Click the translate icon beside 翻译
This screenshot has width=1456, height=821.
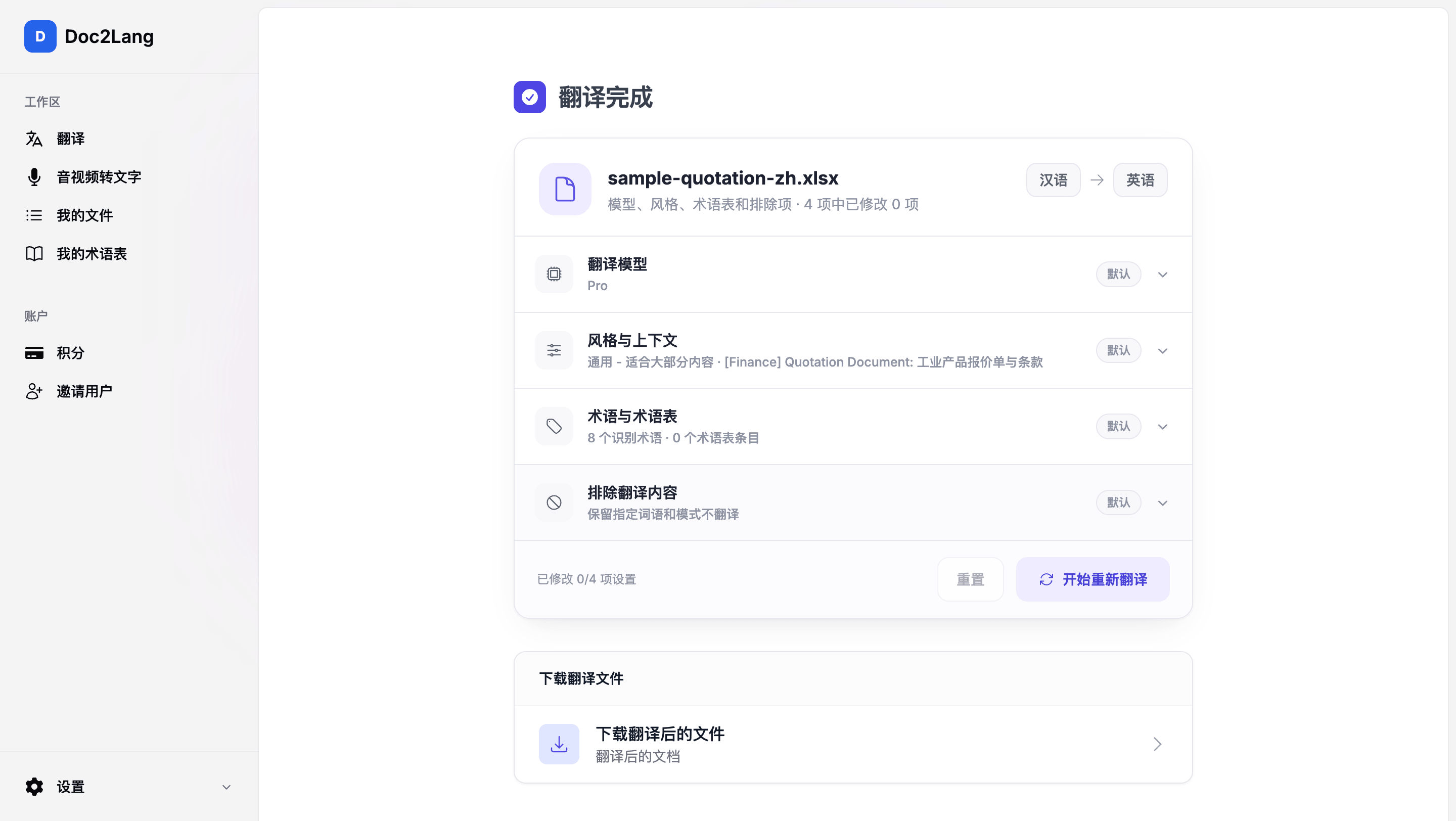point(34,139)
